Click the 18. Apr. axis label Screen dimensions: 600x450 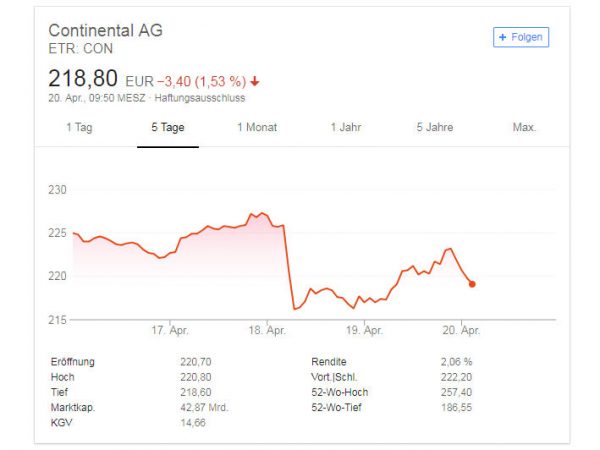coord(267,330)
